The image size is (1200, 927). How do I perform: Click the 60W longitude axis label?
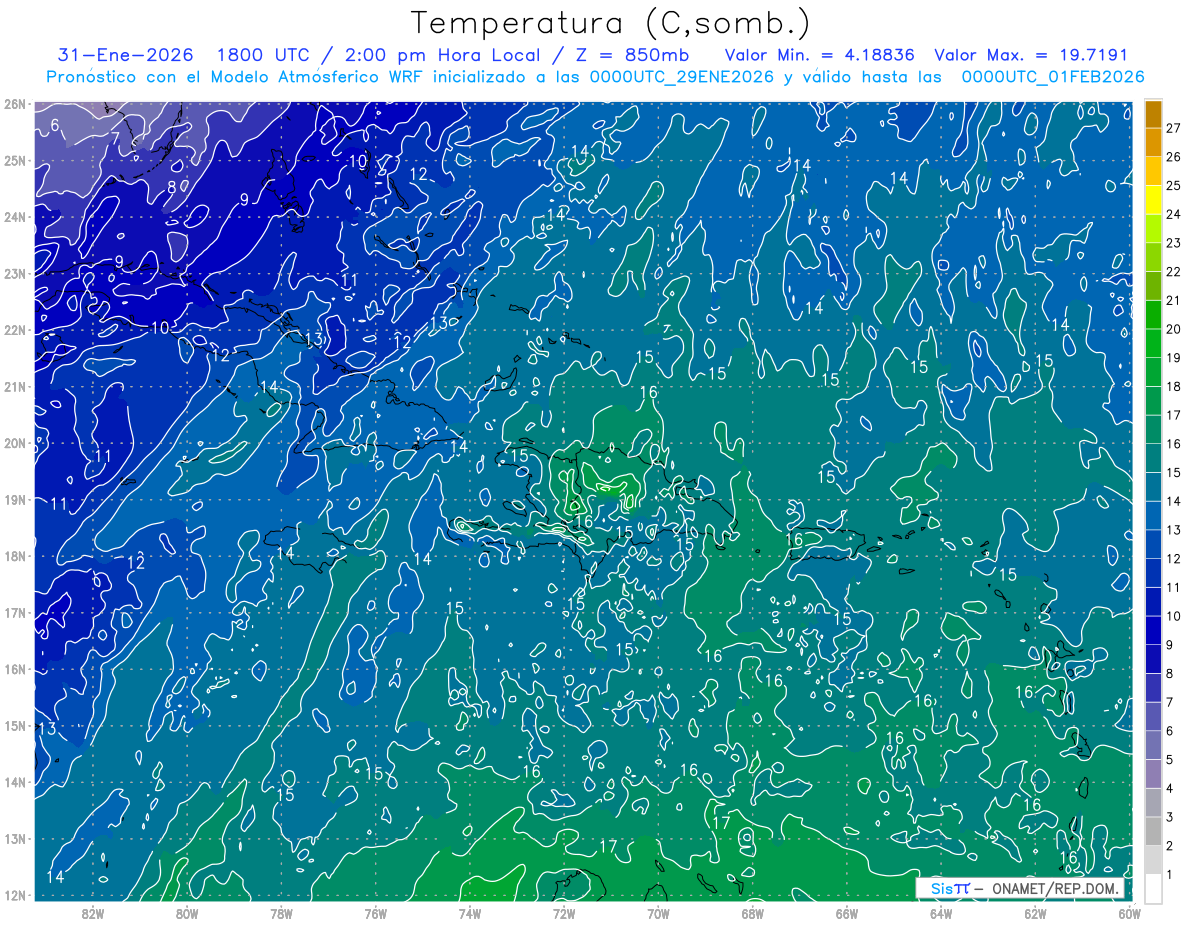tap(1128, 913)
